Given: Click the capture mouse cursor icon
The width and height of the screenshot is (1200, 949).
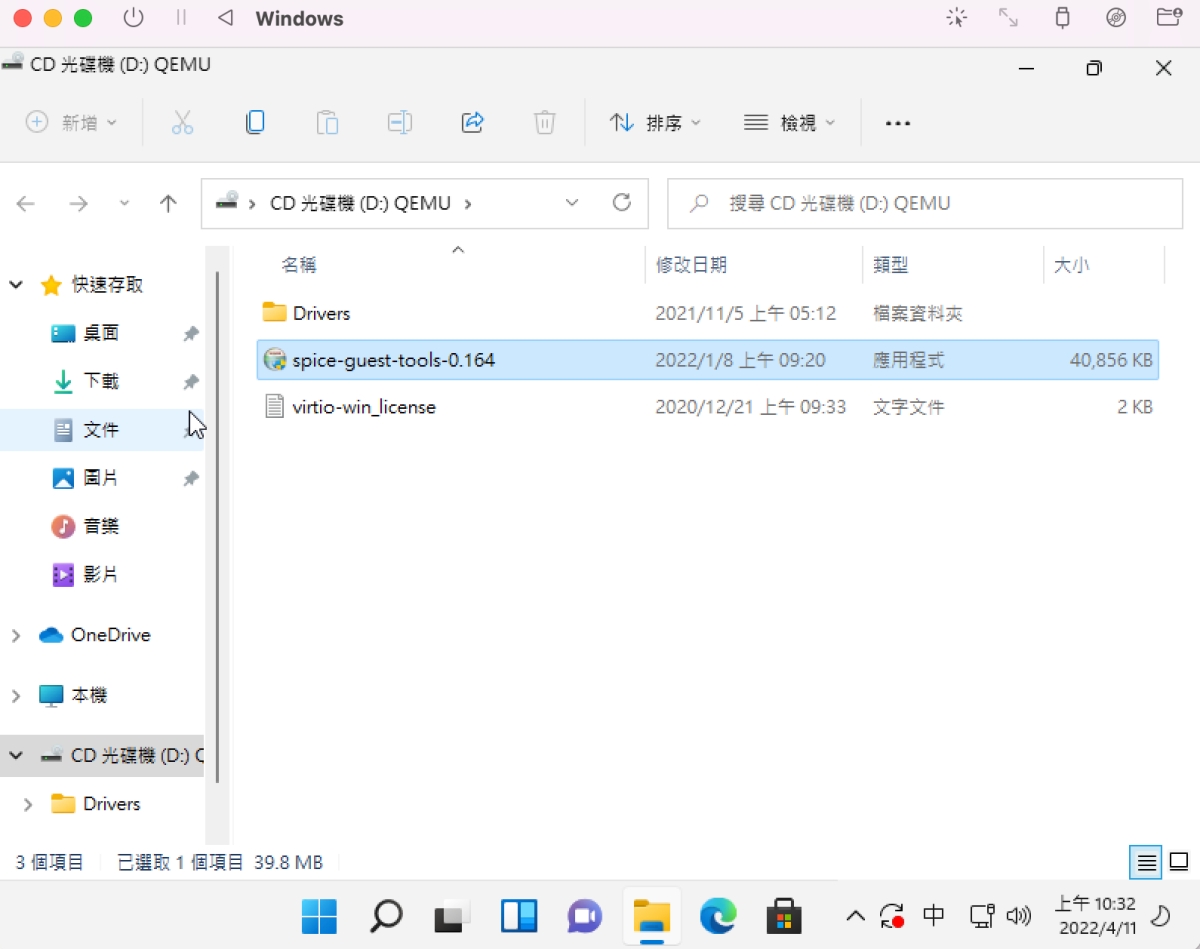Looking at the screenshot, I should tap(957, 18).
